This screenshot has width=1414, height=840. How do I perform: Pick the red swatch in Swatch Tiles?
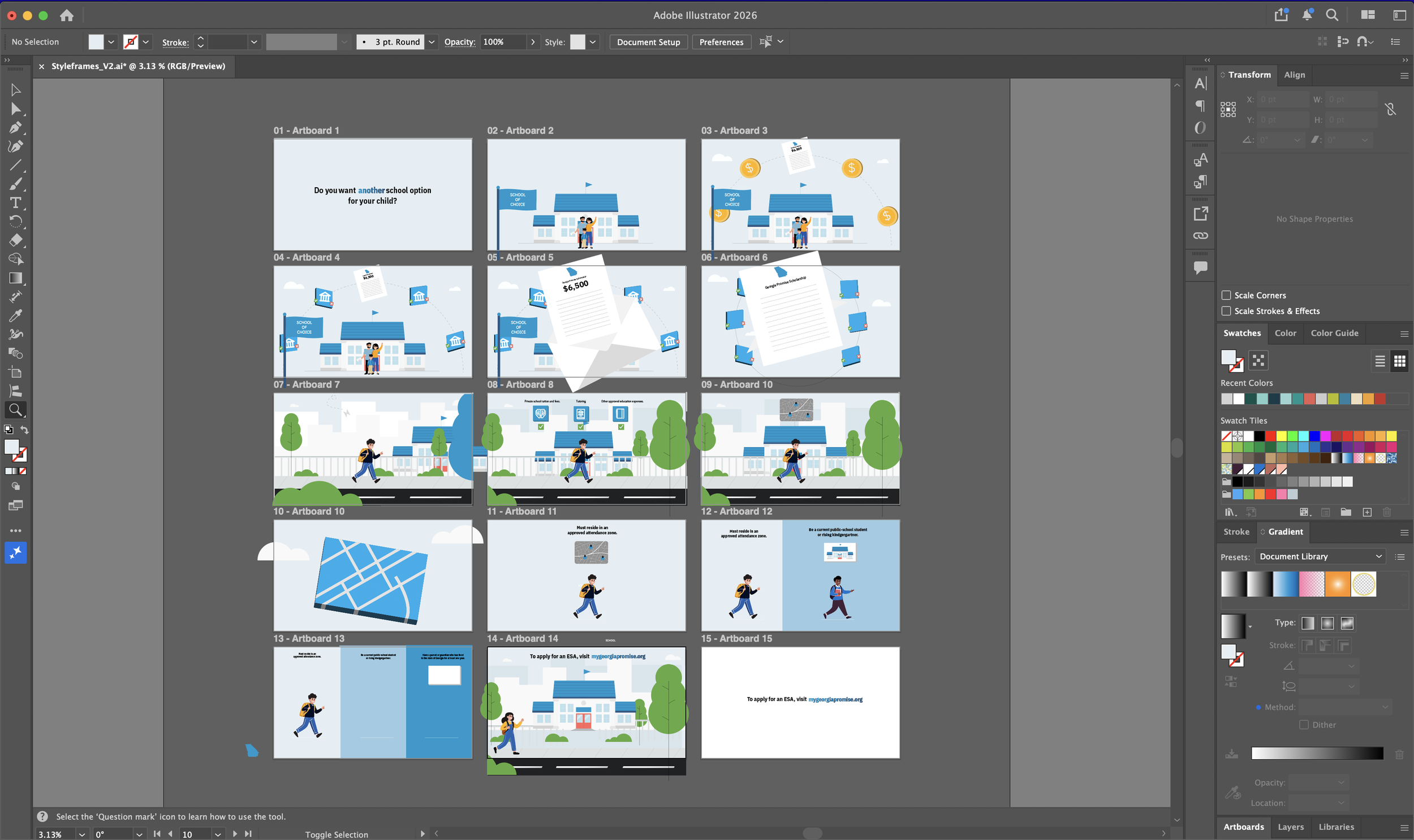click(x=1270, y=436)
